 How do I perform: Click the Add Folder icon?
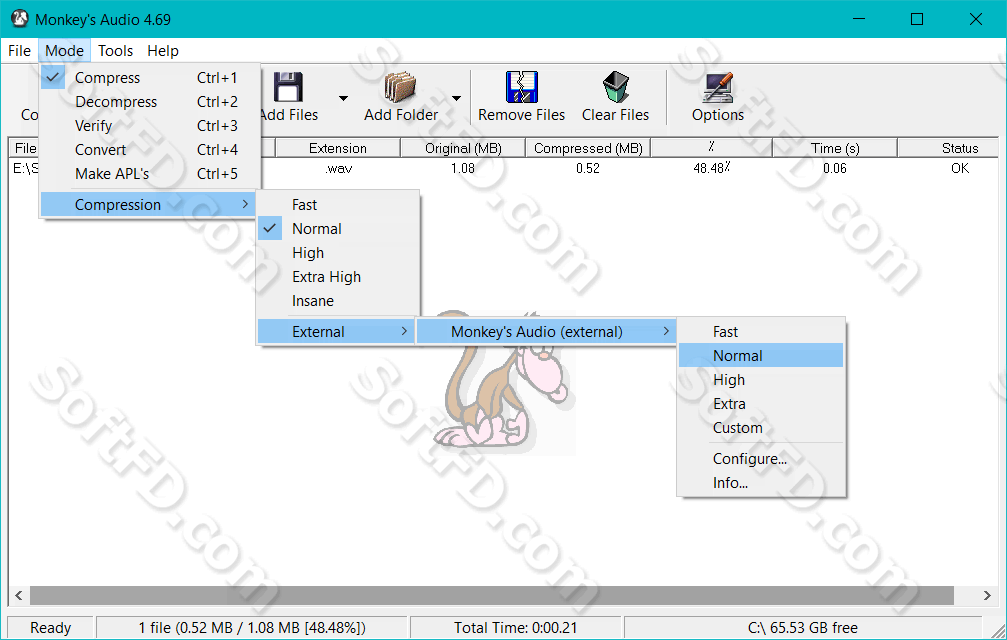(400, 87)
